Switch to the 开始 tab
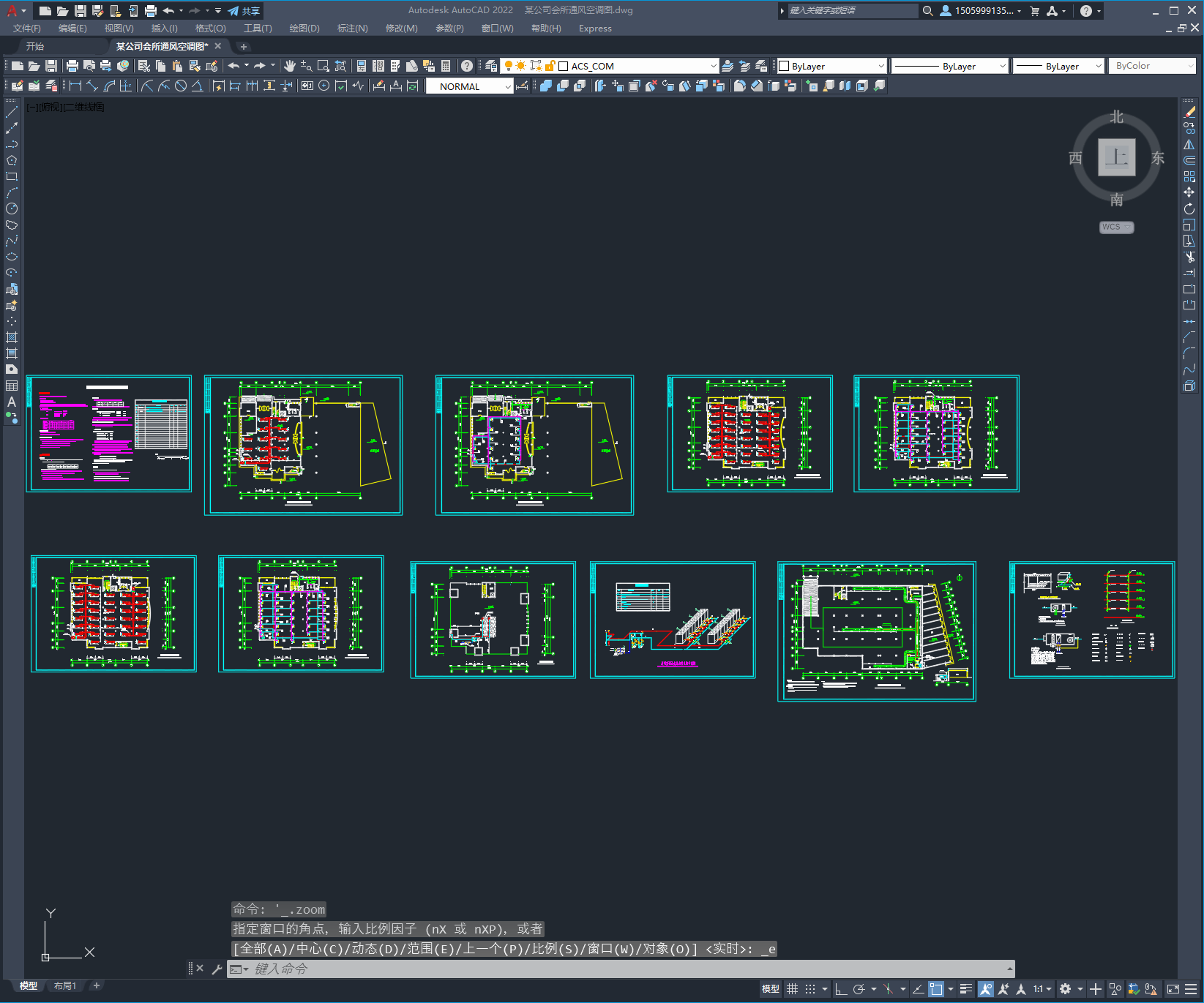This screenshot has height=1003, width=1204. (35, 46)
